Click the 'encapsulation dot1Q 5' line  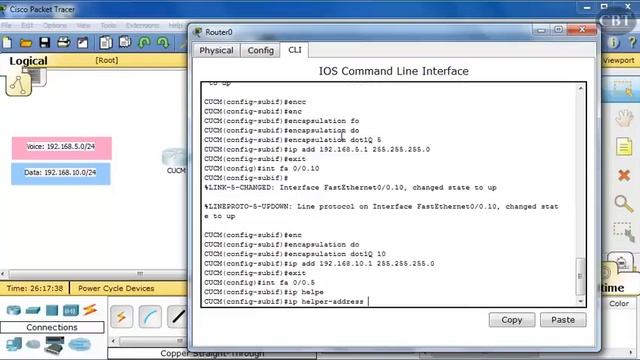tap(293, 140)
